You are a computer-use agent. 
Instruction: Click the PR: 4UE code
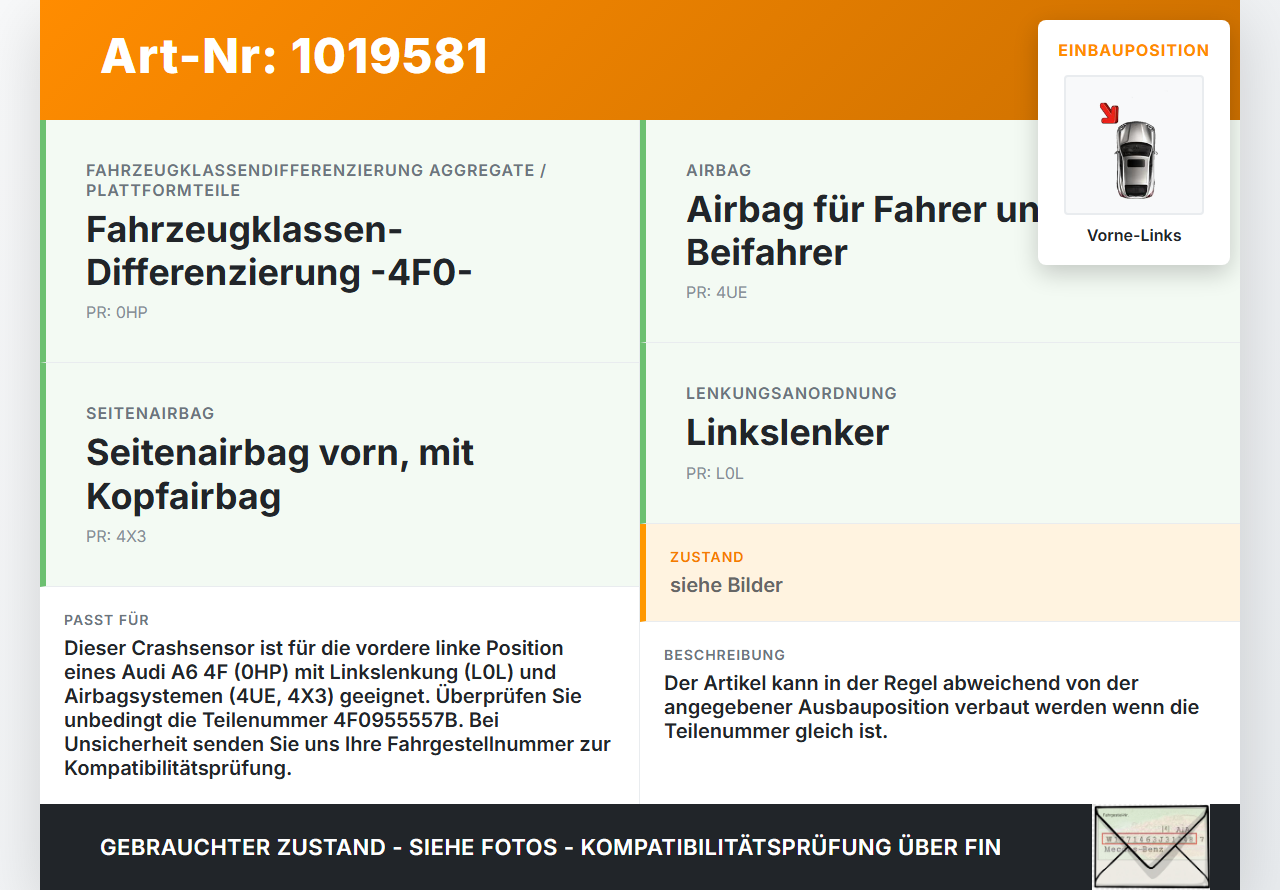[717, 293]
